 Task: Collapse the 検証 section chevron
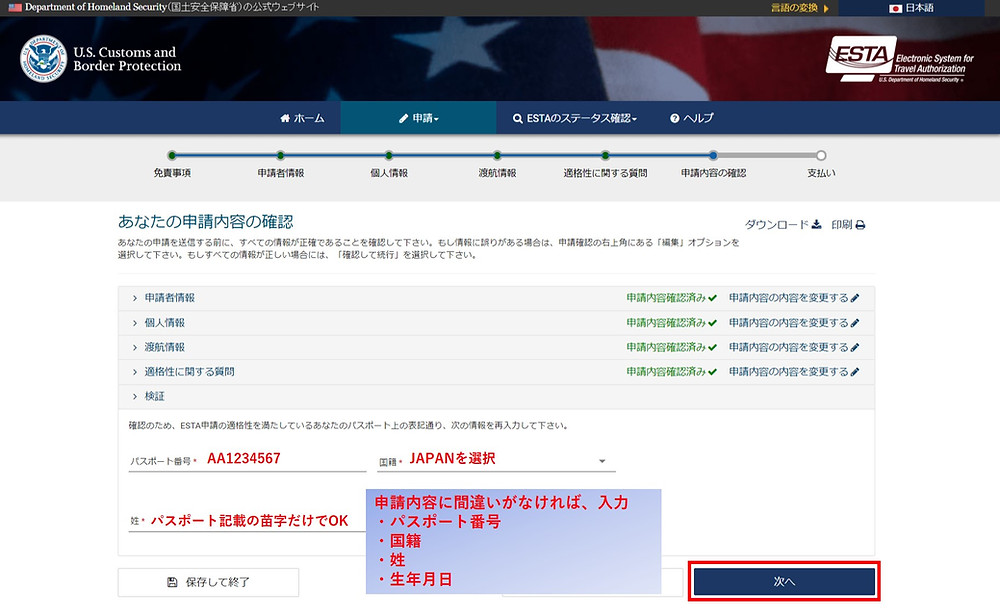tap(135, 397)
